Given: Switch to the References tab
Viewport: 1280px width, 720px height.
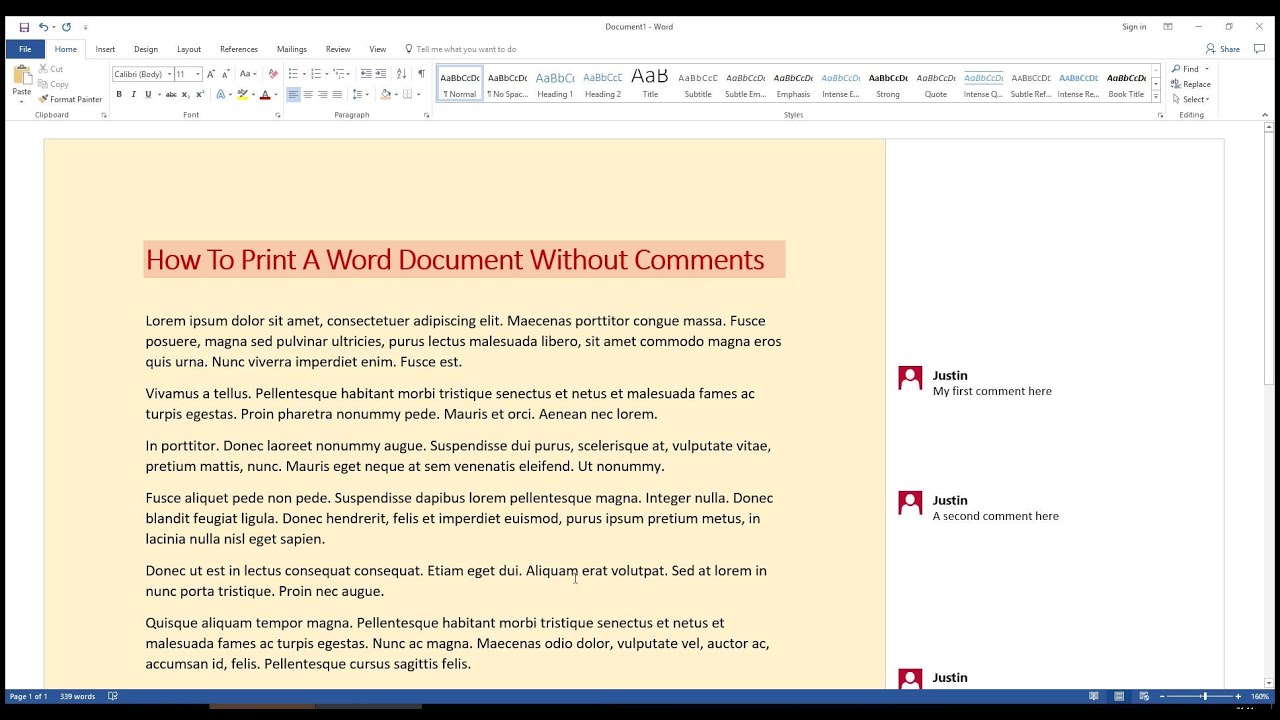Looking at the screenshot, I should pos(239,49).
